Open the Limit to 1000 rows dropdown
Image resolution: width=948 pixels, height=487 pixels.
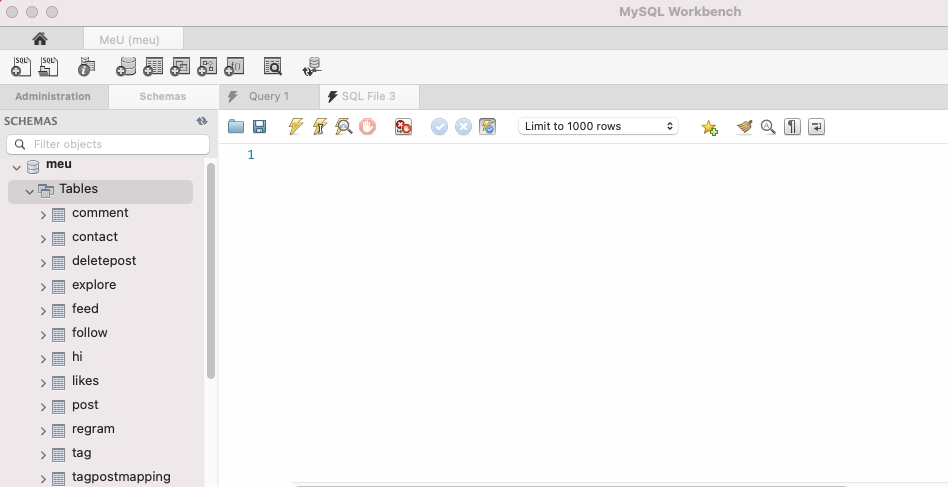(599, 126)
